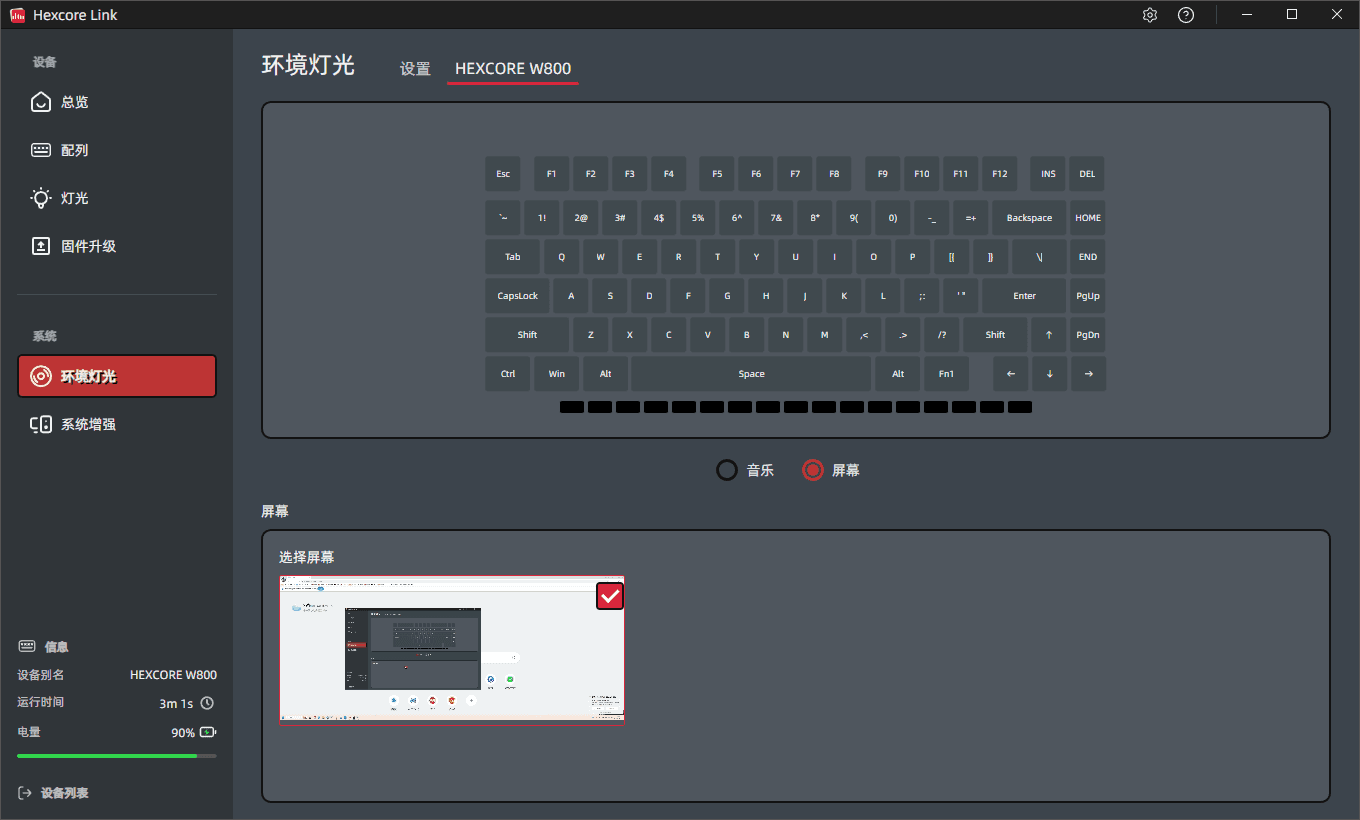The height and width of the screenshot is (820, 1360).
Task: Click the 90% battery value
Action: (183, 733)
